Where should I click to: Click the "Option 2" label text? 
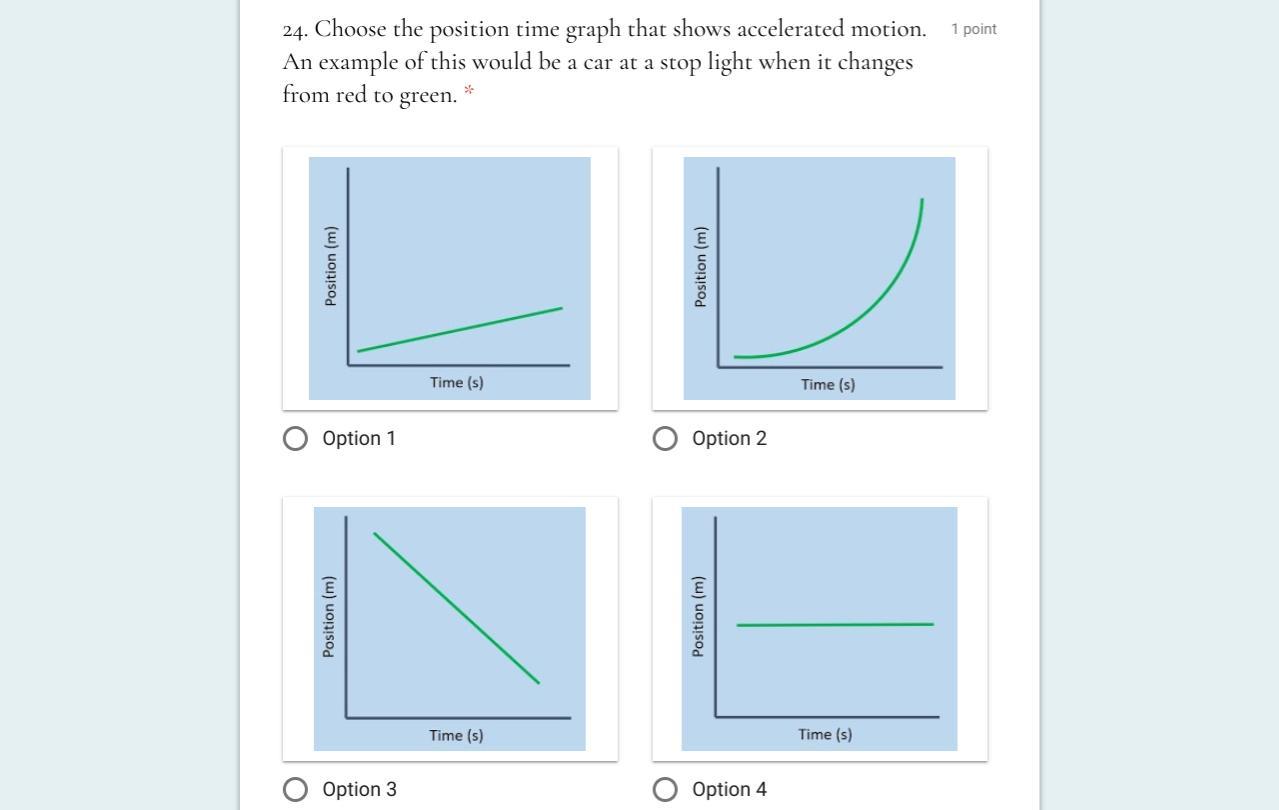click(x=729, y=439)
